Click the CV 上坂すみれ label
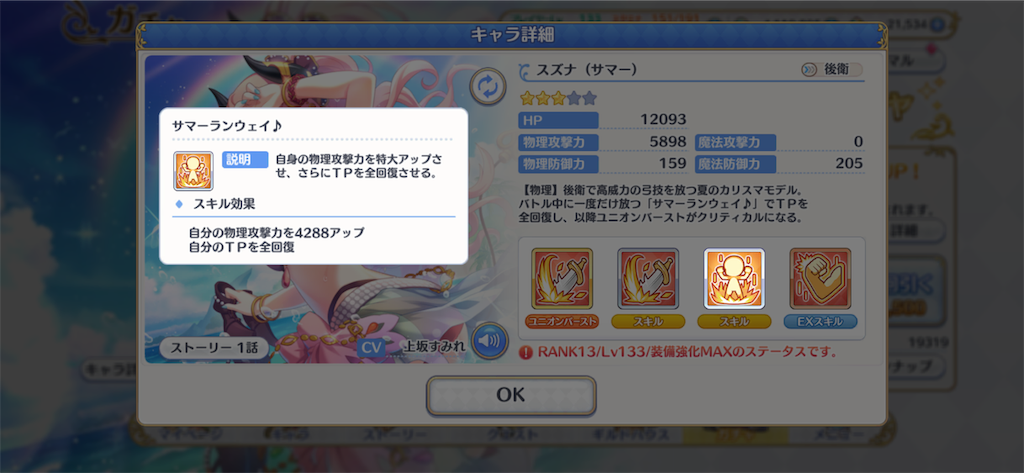 pyautogui.click(x=411, y=347)
